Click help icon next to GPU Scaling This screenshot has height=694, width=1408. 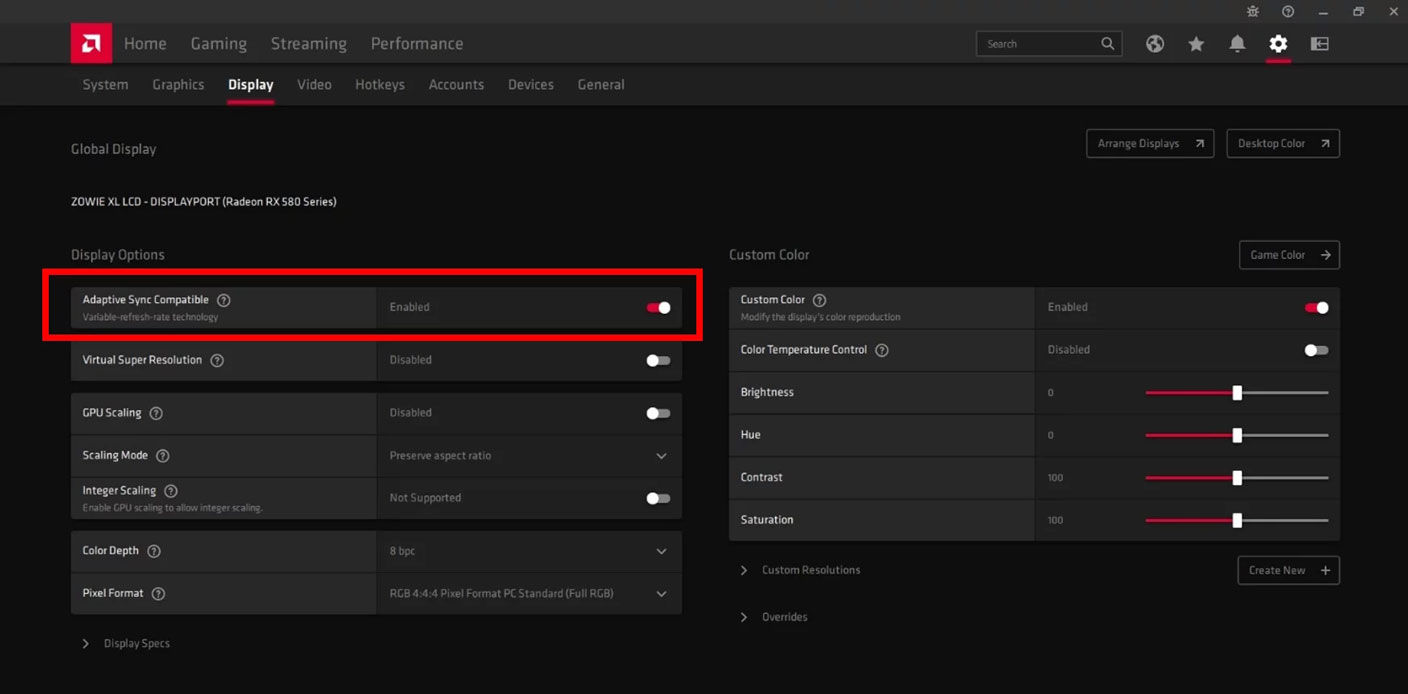coord(156,413)
